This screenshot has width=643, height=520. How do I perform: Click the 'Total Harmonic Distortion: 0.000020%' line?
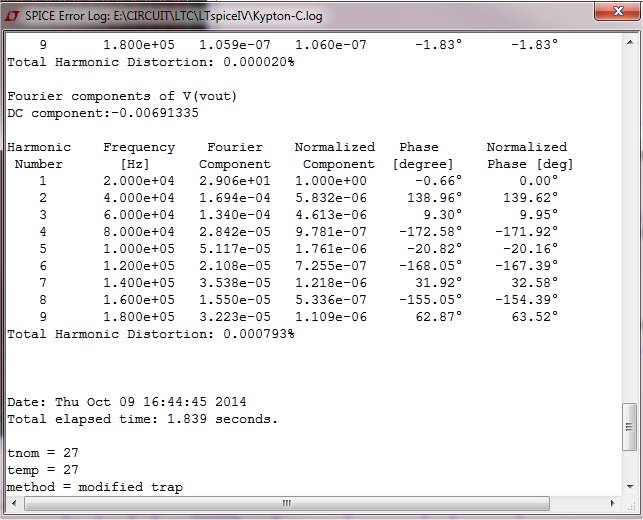[x=150, y=62]
